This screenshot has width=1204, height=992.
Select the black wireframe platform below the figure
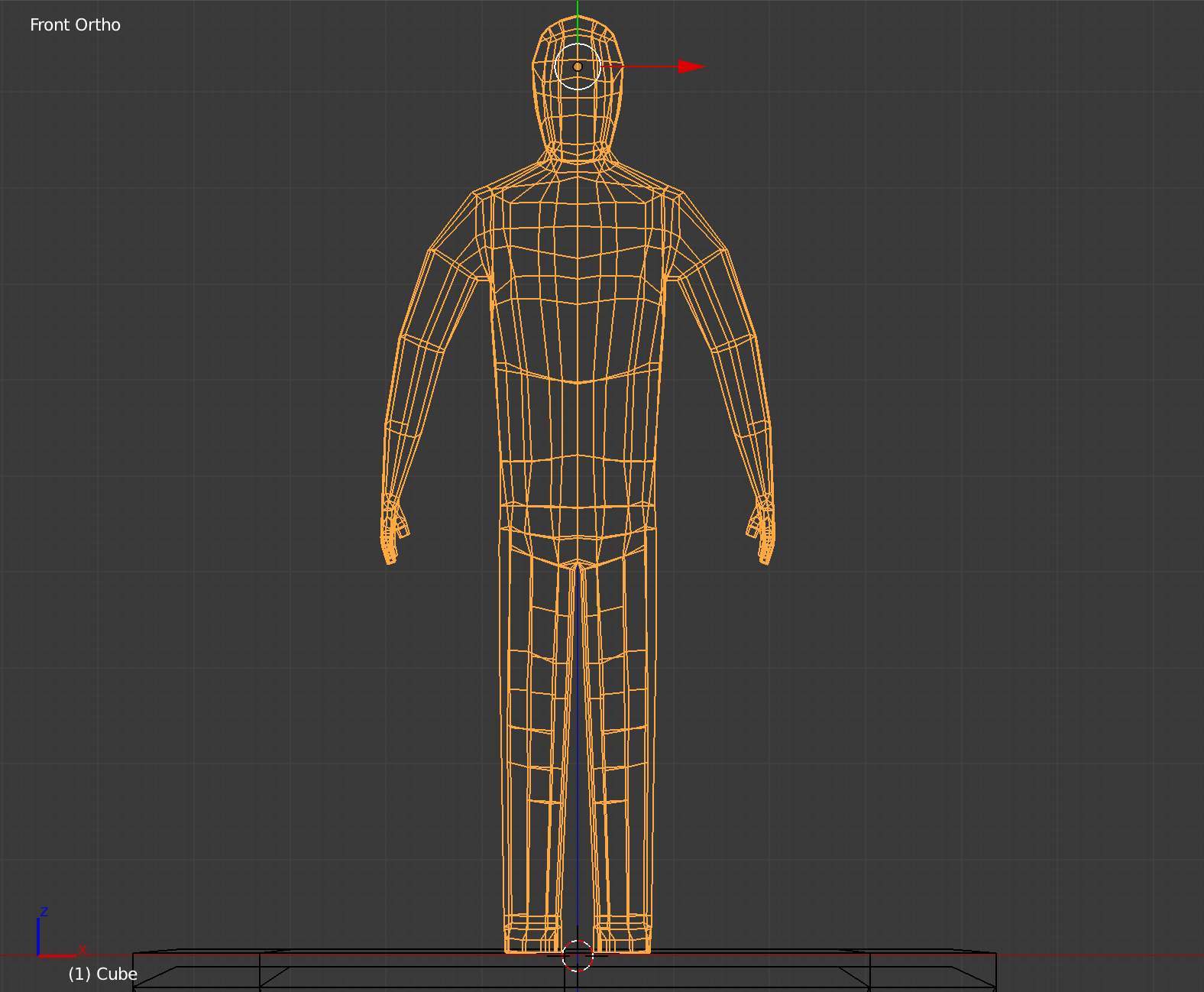565,971
